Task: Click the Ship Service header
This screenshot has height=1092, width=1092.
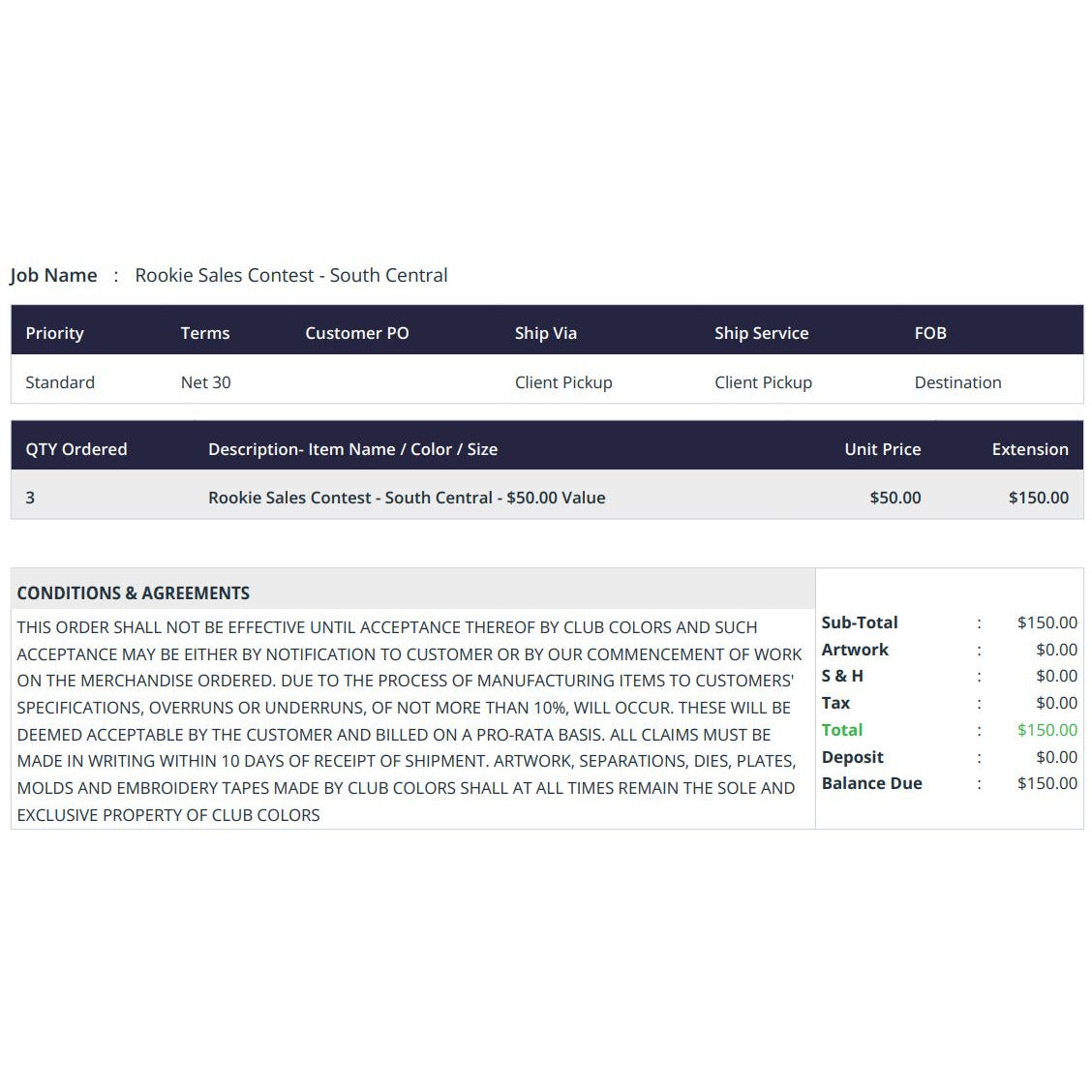Action: [x=761, y=333]
